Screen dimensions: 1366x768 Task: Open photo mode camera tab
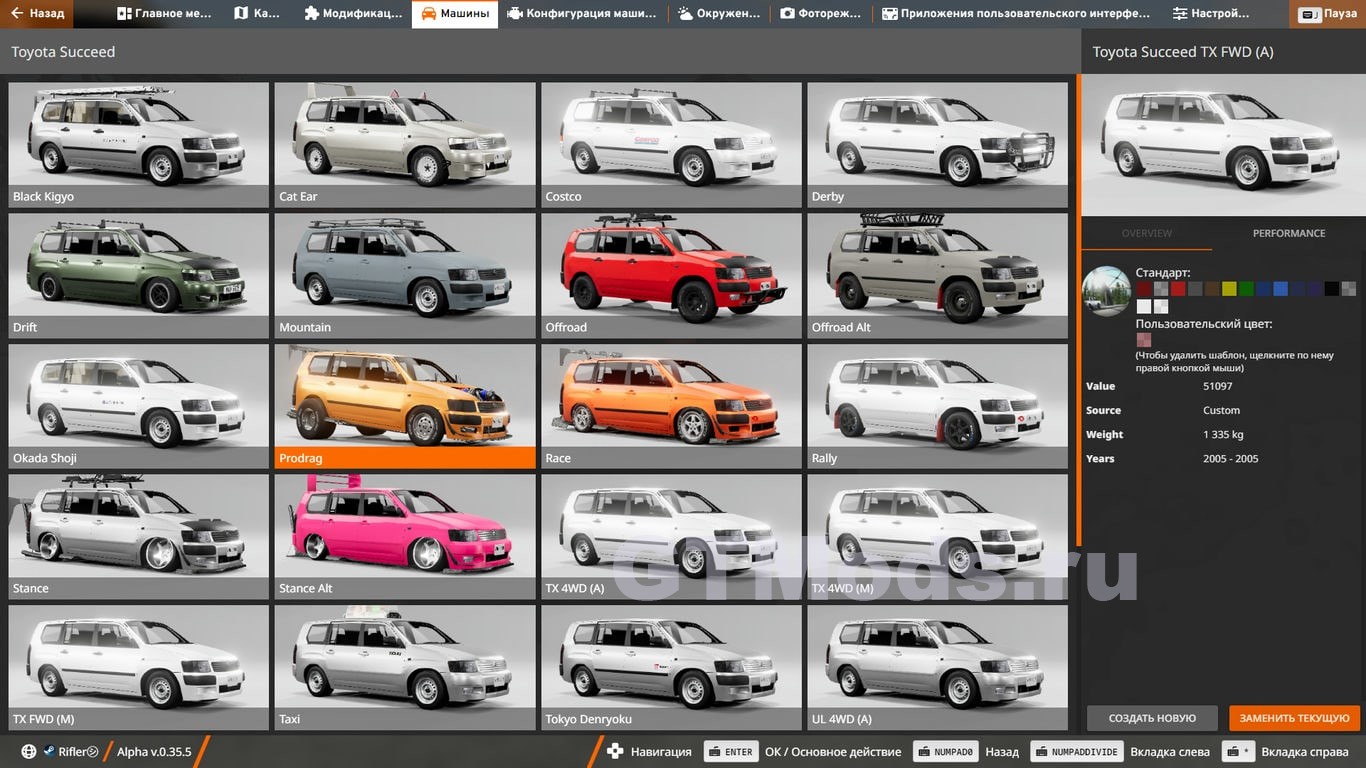click(787, 14)
